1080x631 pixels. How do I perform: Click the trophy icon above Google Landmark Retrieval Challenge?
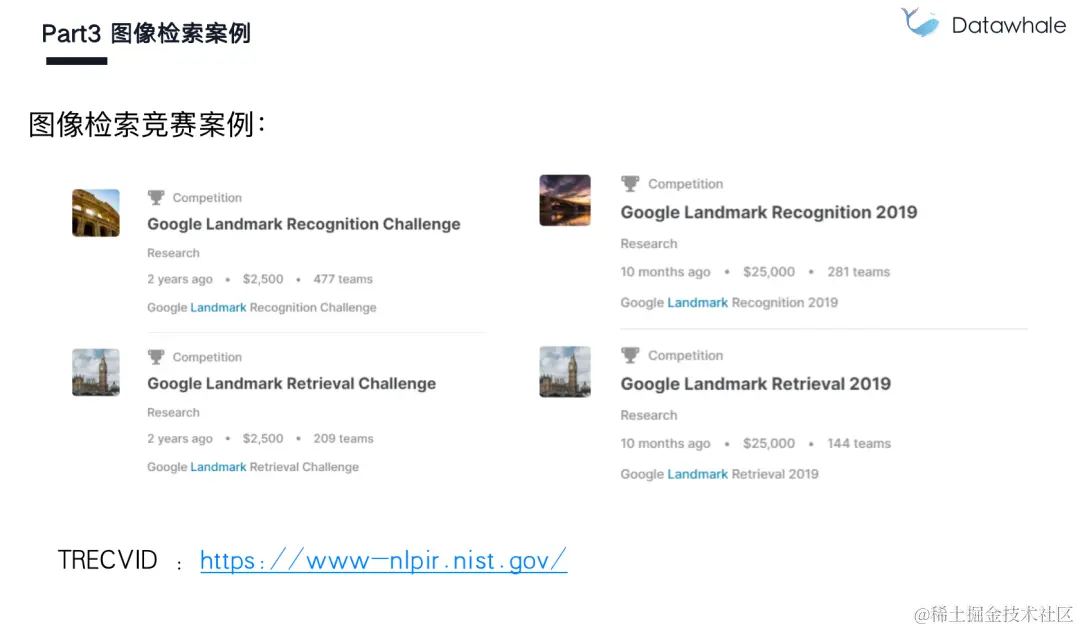pyautogui.click(x=156, y=357)
